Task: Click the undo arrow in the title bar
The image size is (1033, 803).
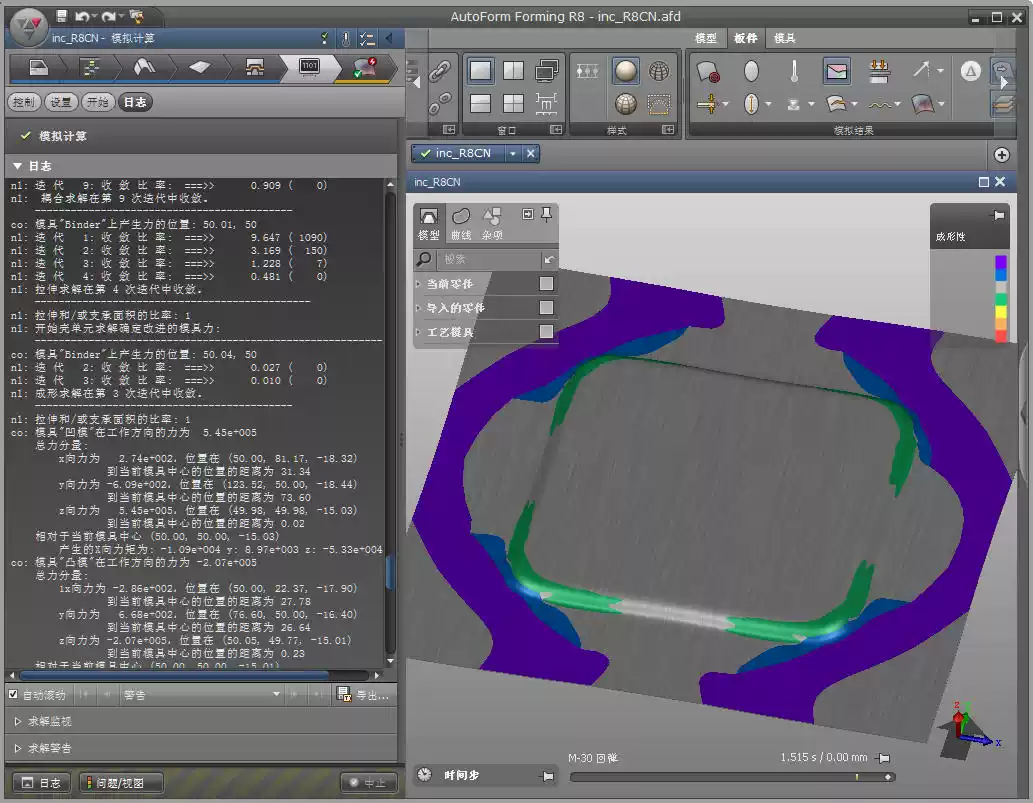Action: 82,16
